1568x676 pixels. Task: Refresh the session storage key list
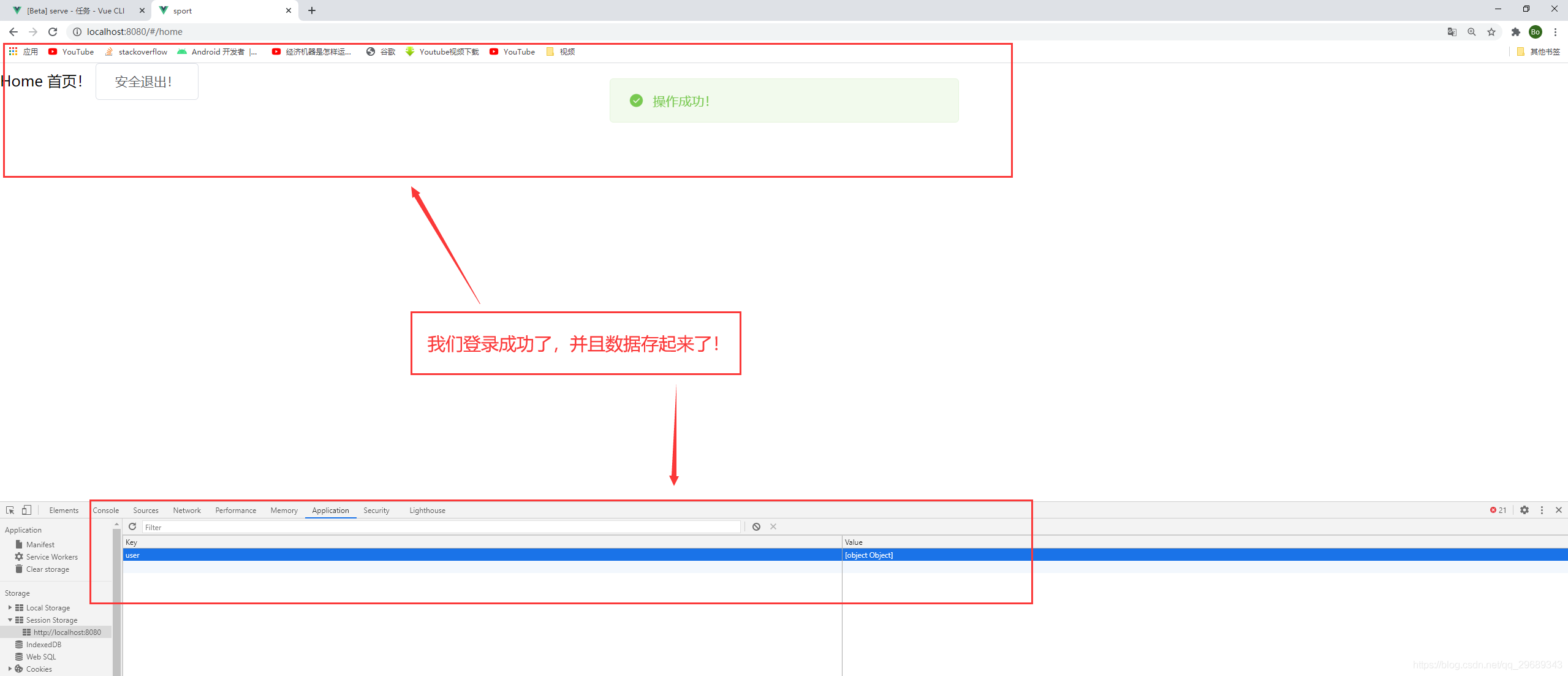(132, 526)
